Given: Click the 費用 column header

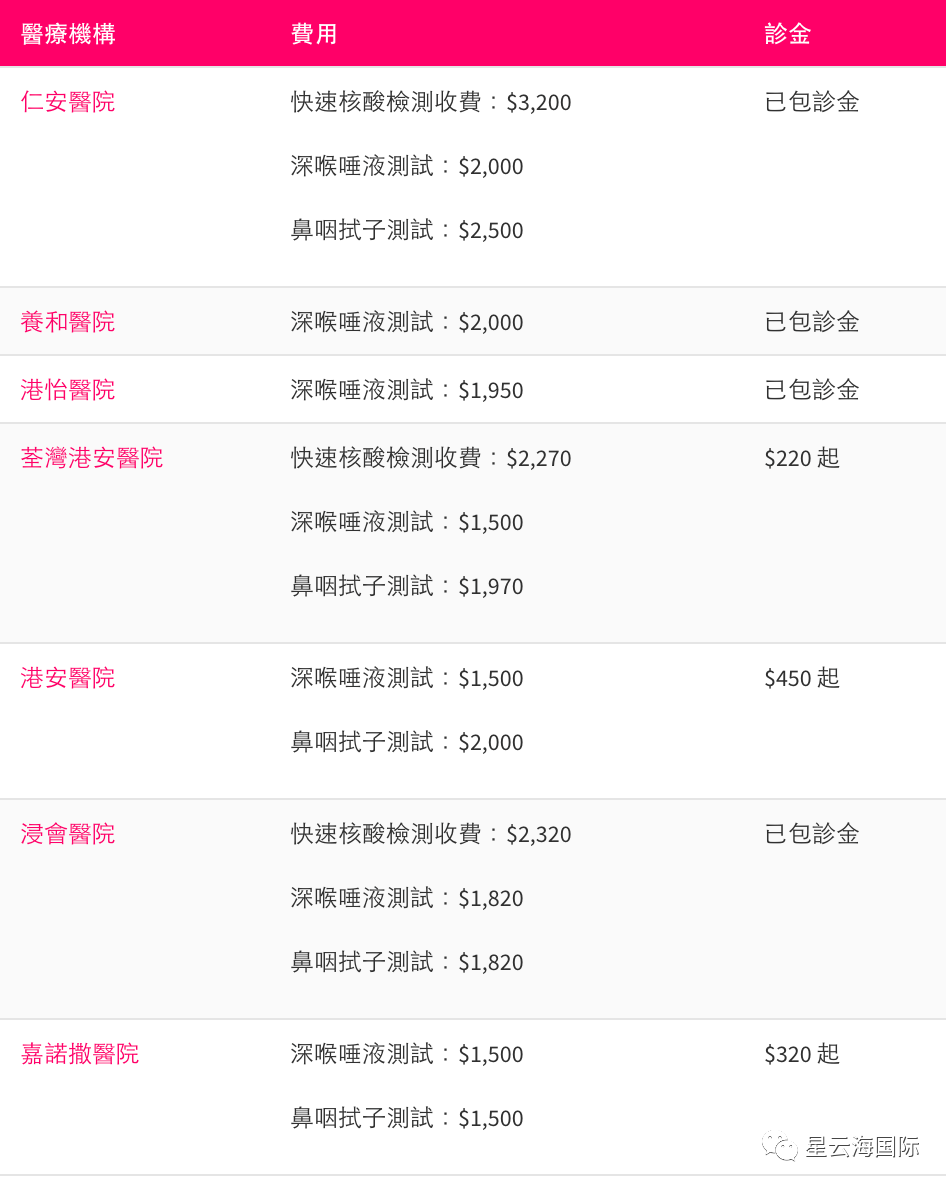Looking at the screenshot, I should point(314,34).
